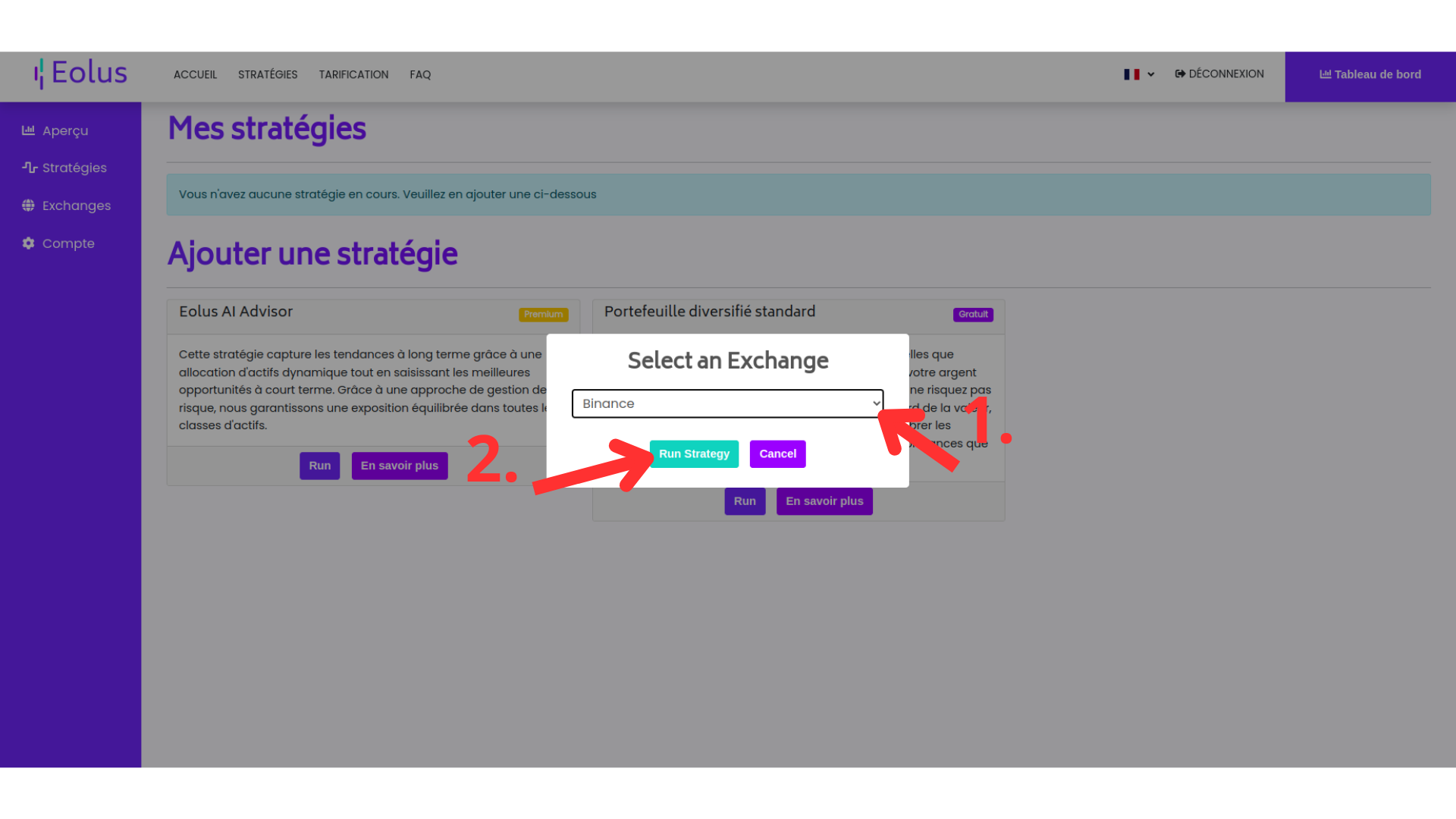Select Stratégies in the sidebar
This screenshot has width=1456, height=819.
74,168
